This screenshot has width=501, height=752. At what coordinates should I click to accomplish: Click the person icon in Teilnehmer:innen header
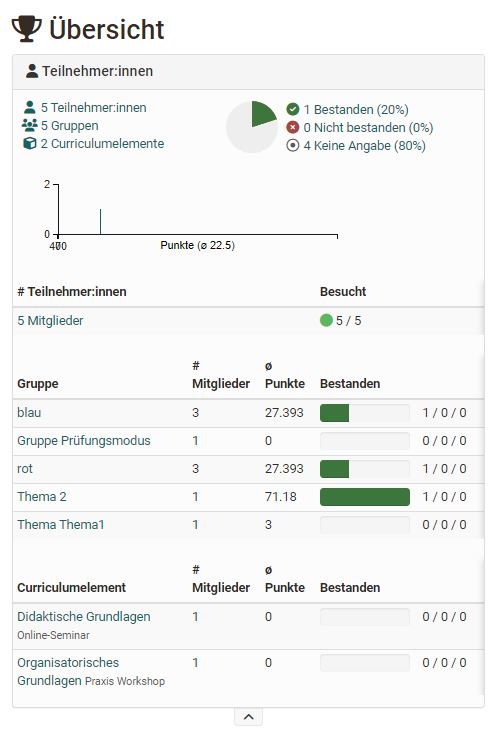[x=32, y=71]
